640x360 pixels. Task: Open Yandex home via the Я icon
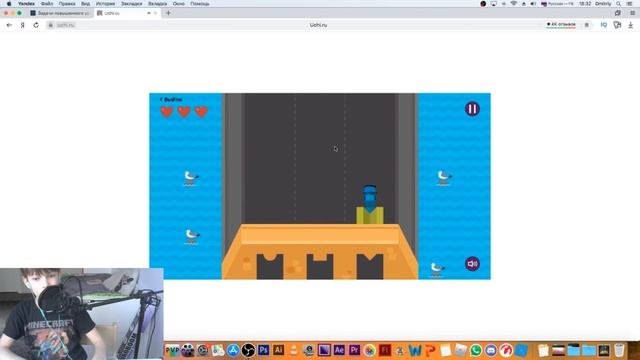[22, 25]
